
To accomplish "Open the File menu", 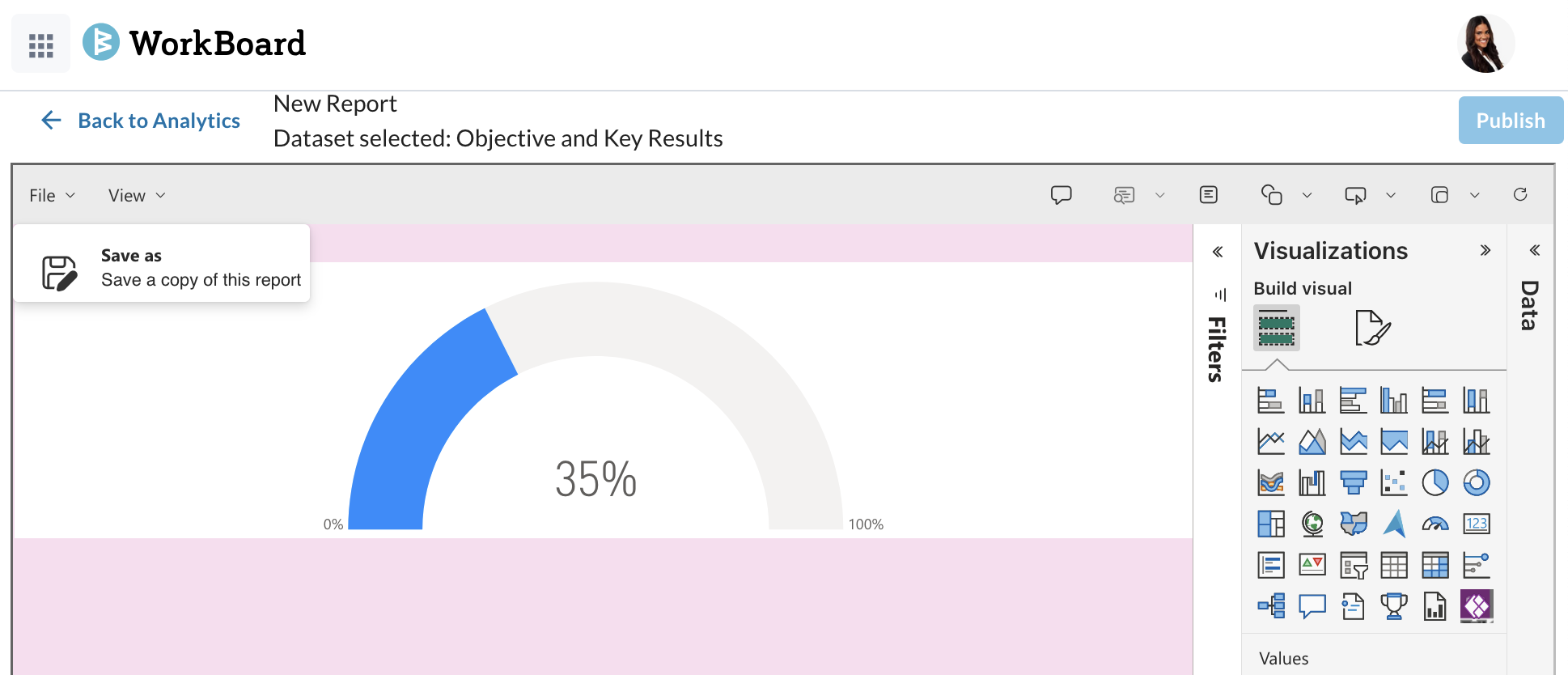I will click(x=52, y=196).
